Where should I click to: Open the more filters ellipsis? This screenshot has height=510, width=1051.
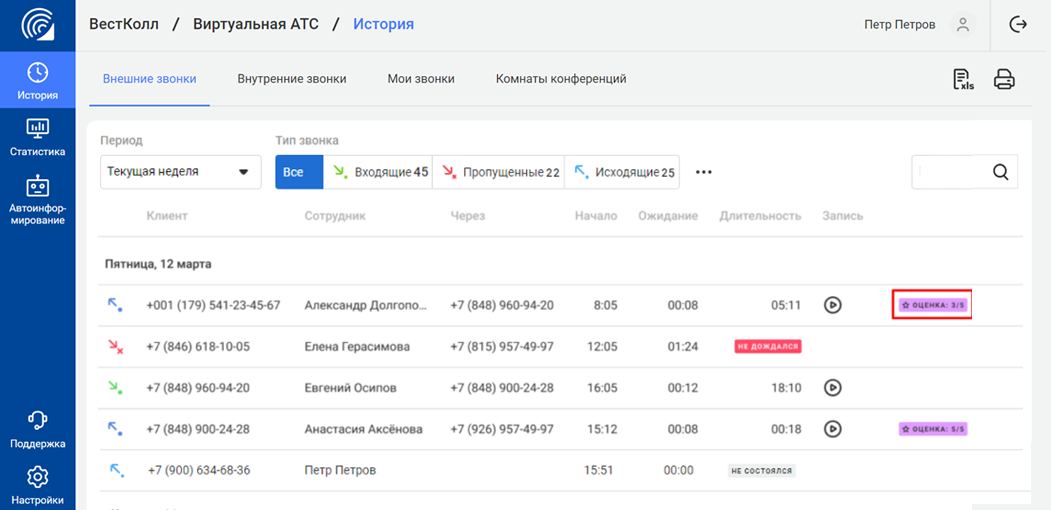(x=703, y=172)
